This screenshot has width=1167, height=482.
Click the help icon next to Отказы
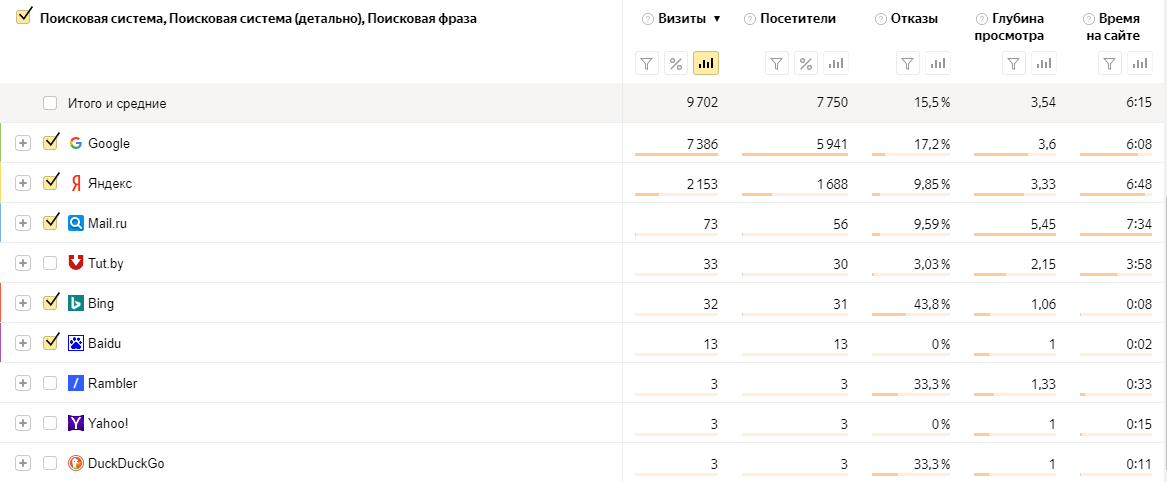click(881, 19)
